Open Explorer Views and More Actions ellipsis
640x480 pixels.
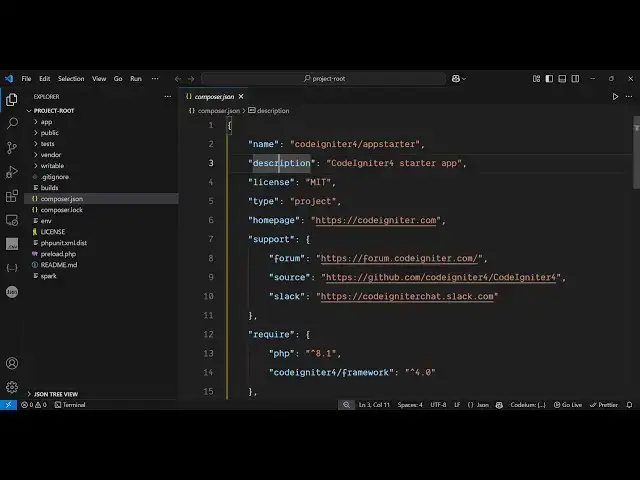(168, 97)
